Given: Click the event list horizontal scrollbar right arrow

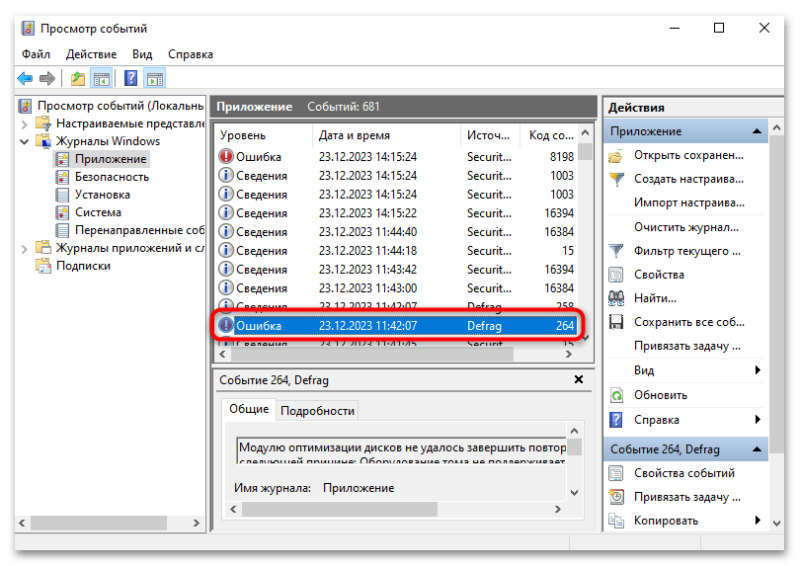Looking at the screenshot, I should 569,354.
